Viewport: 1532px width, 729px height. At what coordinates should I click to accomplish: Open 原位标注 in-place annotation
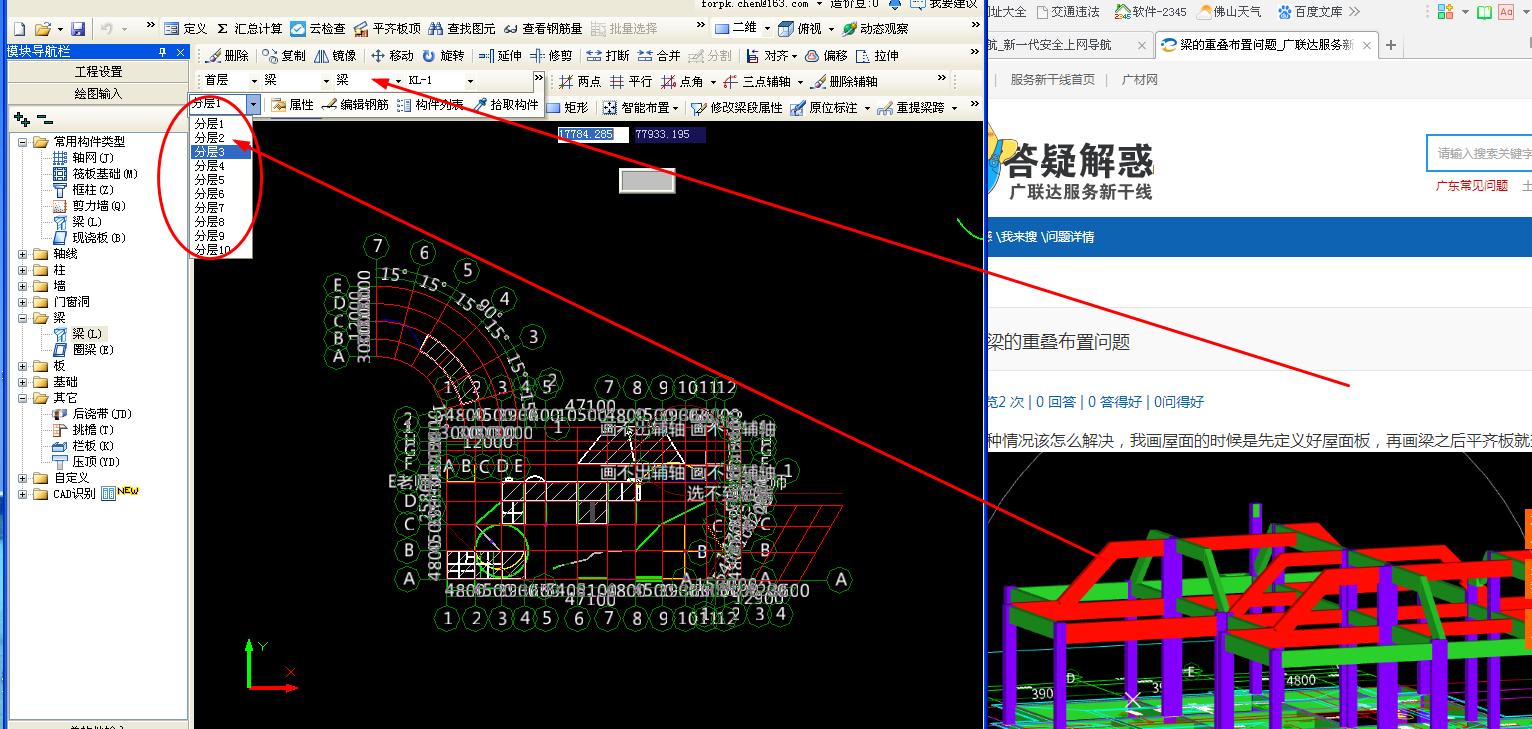(x=829, y=108)
